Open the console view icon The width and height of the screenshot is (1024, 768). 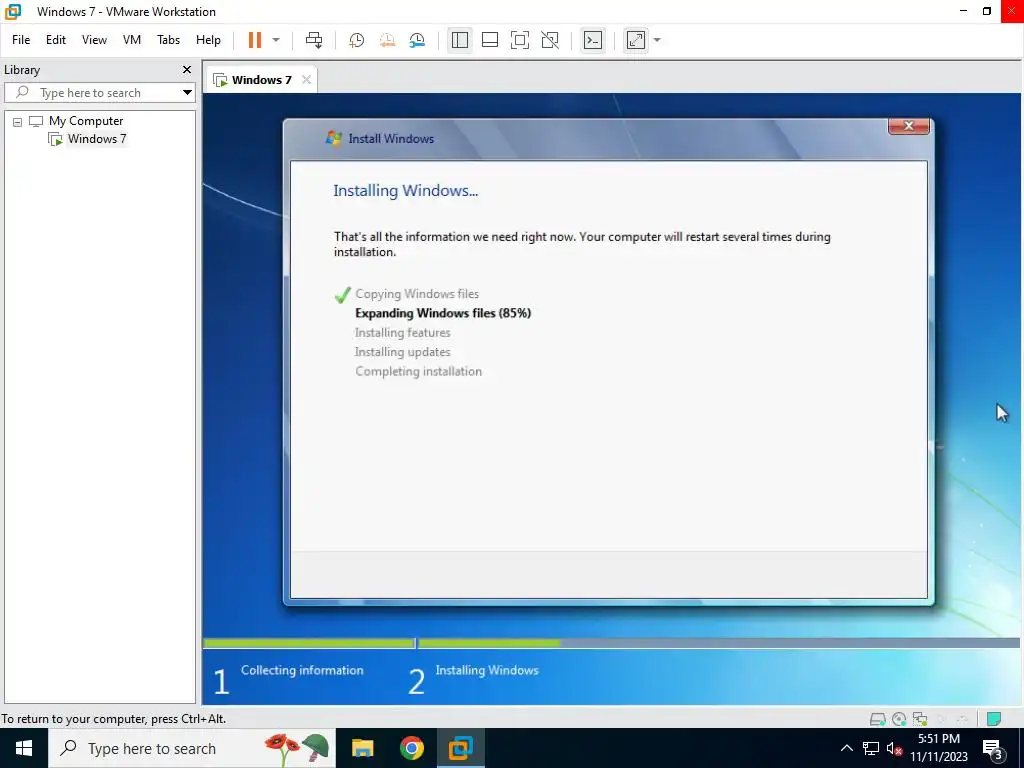point(593,40)
